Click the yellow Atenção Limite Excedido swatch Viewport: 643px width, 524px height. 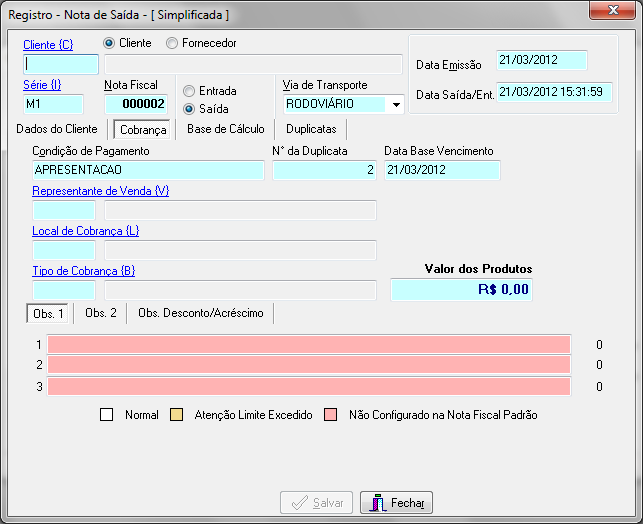[176, 415]
